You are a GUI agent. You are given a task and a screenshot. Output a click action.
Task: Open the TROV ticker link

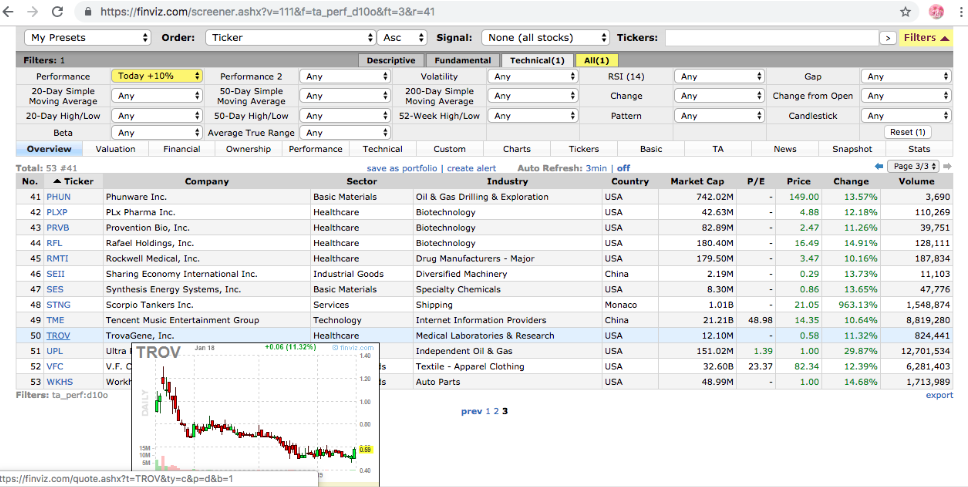(x=58, y=336)
